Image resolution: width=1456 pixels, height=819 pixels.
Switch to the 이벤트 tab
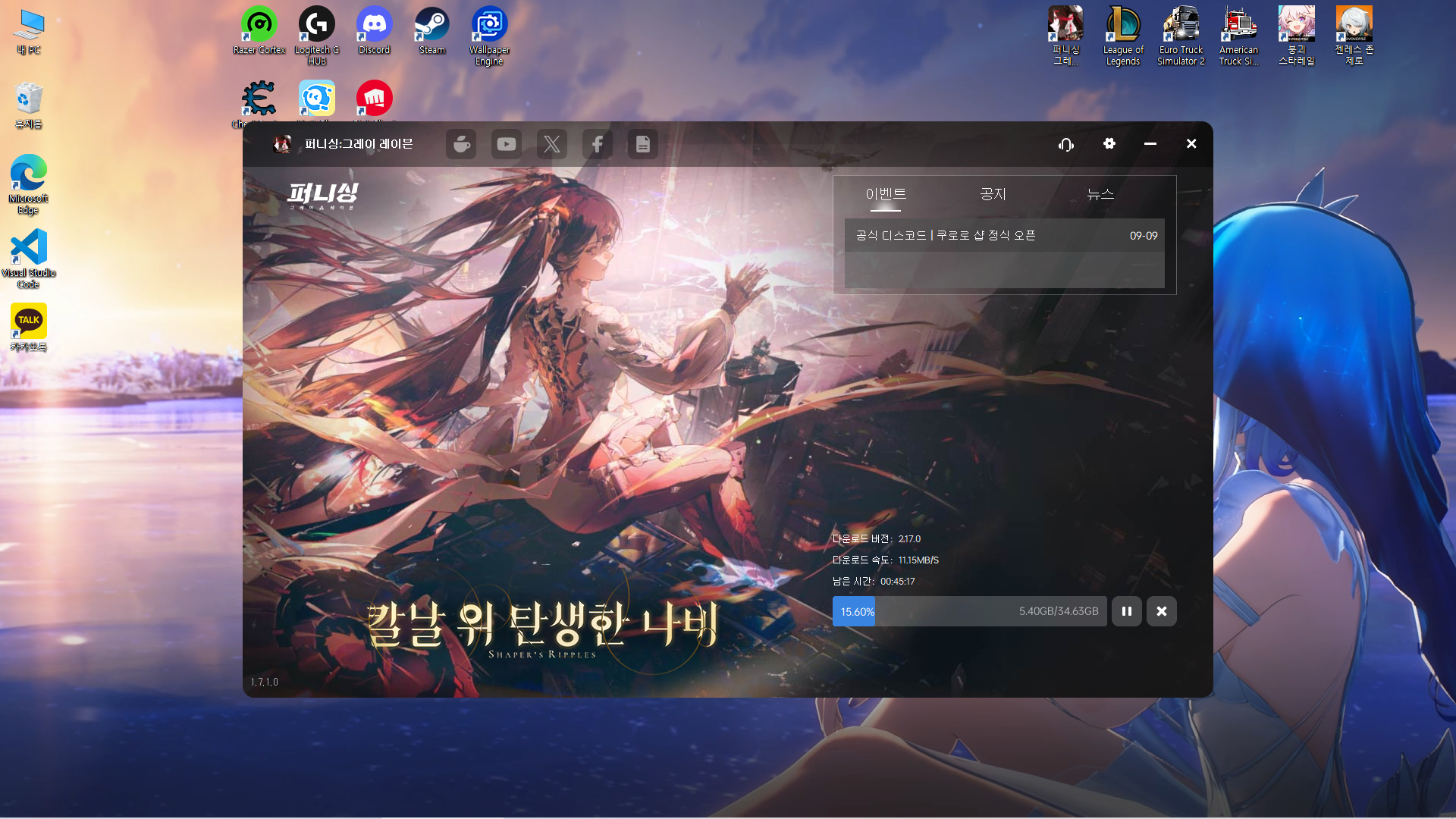[886, 194]
